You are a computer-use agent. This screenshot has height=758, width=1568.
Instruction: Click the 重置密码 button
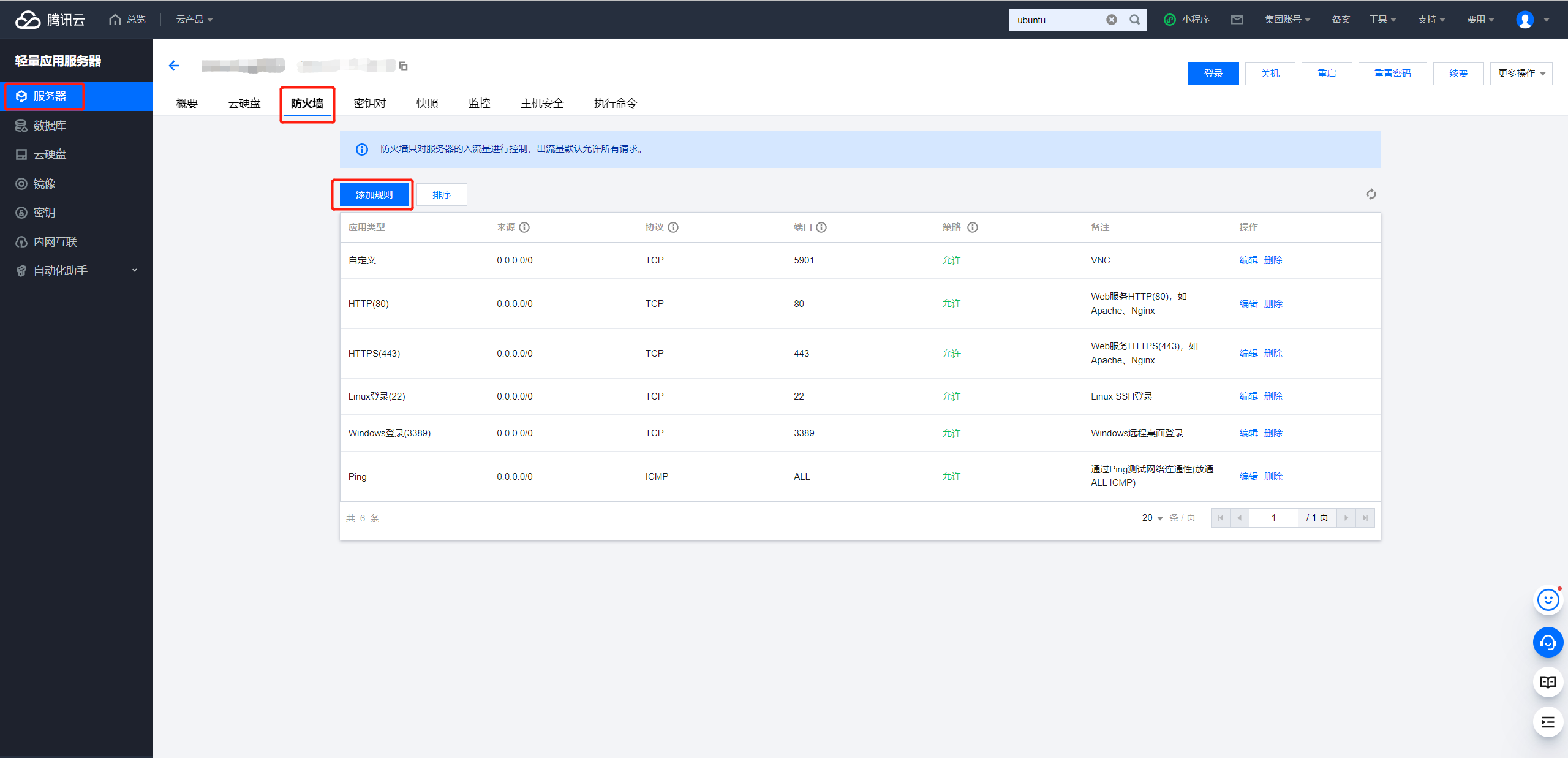click(1393, 74)
